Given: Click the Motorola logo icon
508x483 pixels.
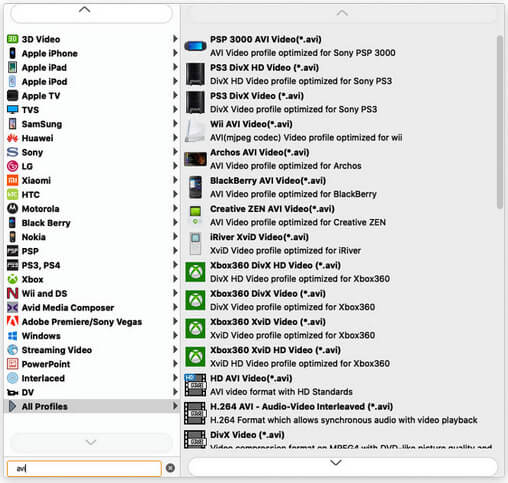Looking at the screenshot, I should pyautogui.click(x=12, y=208).
